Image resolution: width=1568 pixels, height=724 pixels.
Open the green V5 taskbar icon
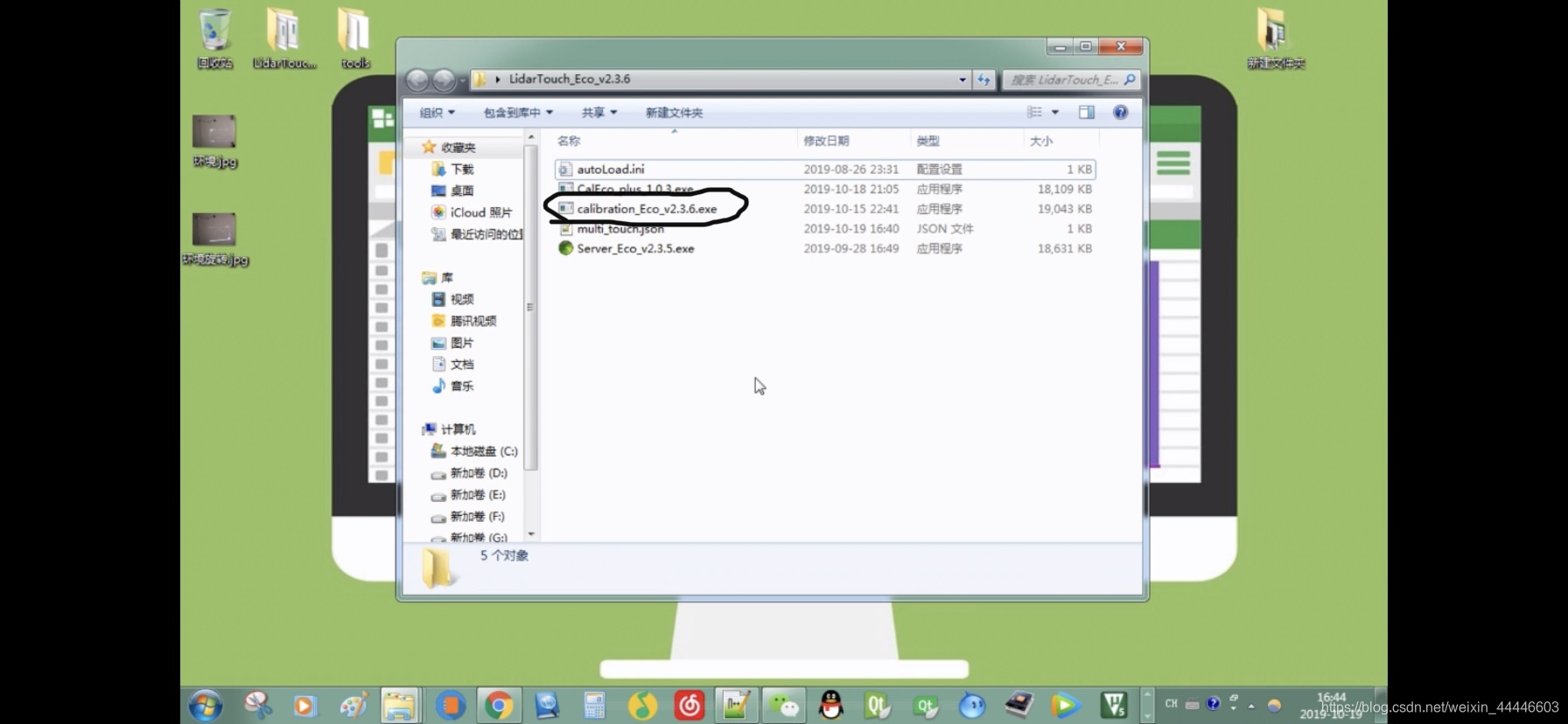point(1114,705)
